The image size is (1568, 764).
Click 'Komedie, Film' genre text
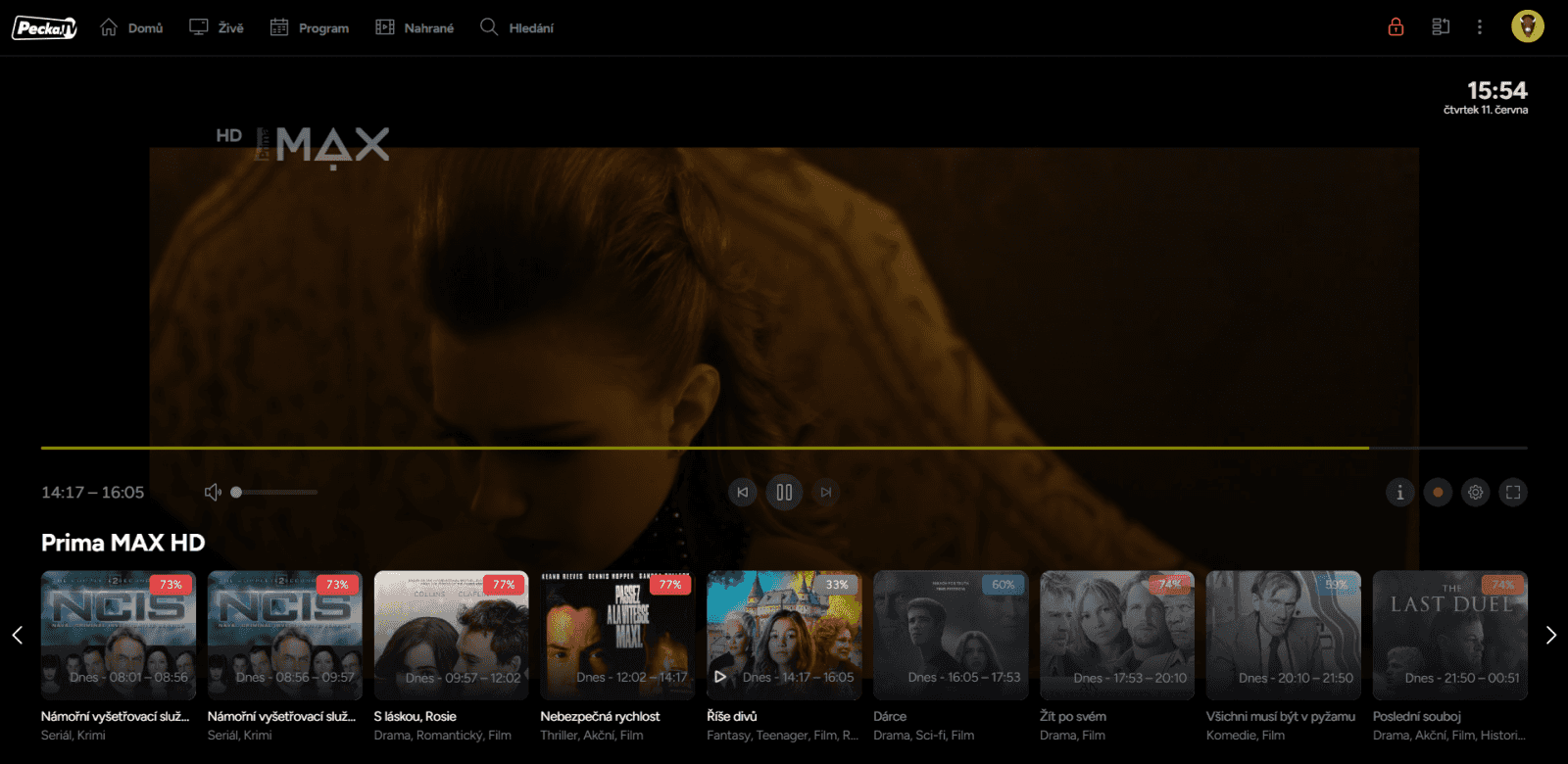1246,735
